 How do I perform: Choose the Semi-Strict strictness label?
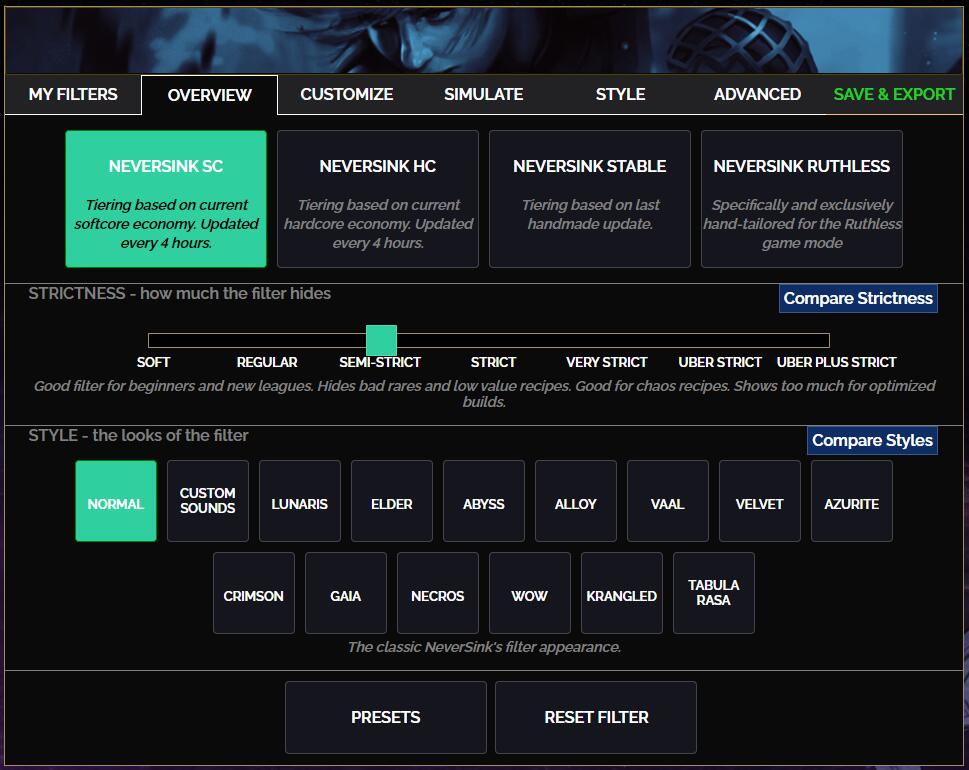380,362
